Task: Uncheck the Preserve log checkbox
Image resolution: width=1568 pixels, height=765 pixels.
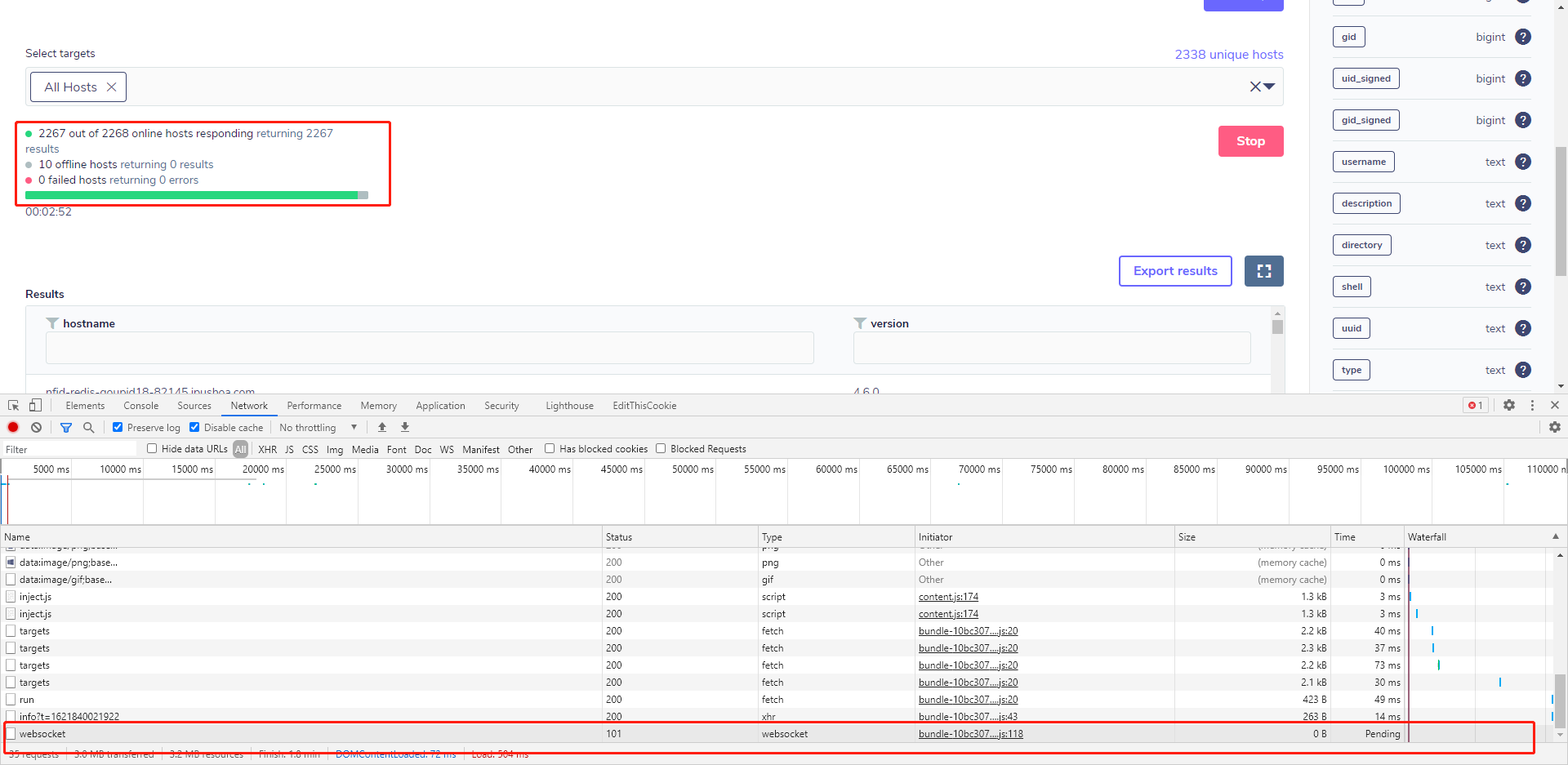Action: [117, 427]
